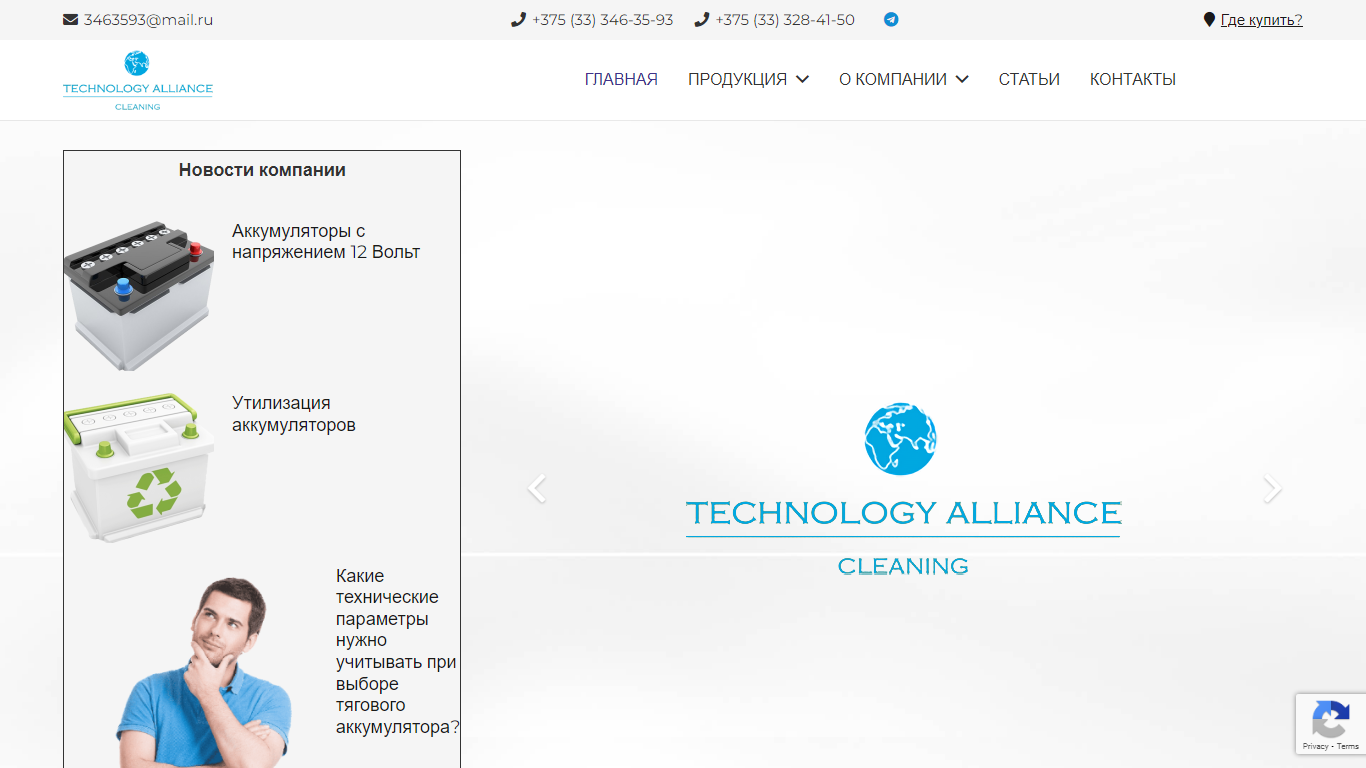Click the reCAPTCHA badge icon

click(1330, 720)
